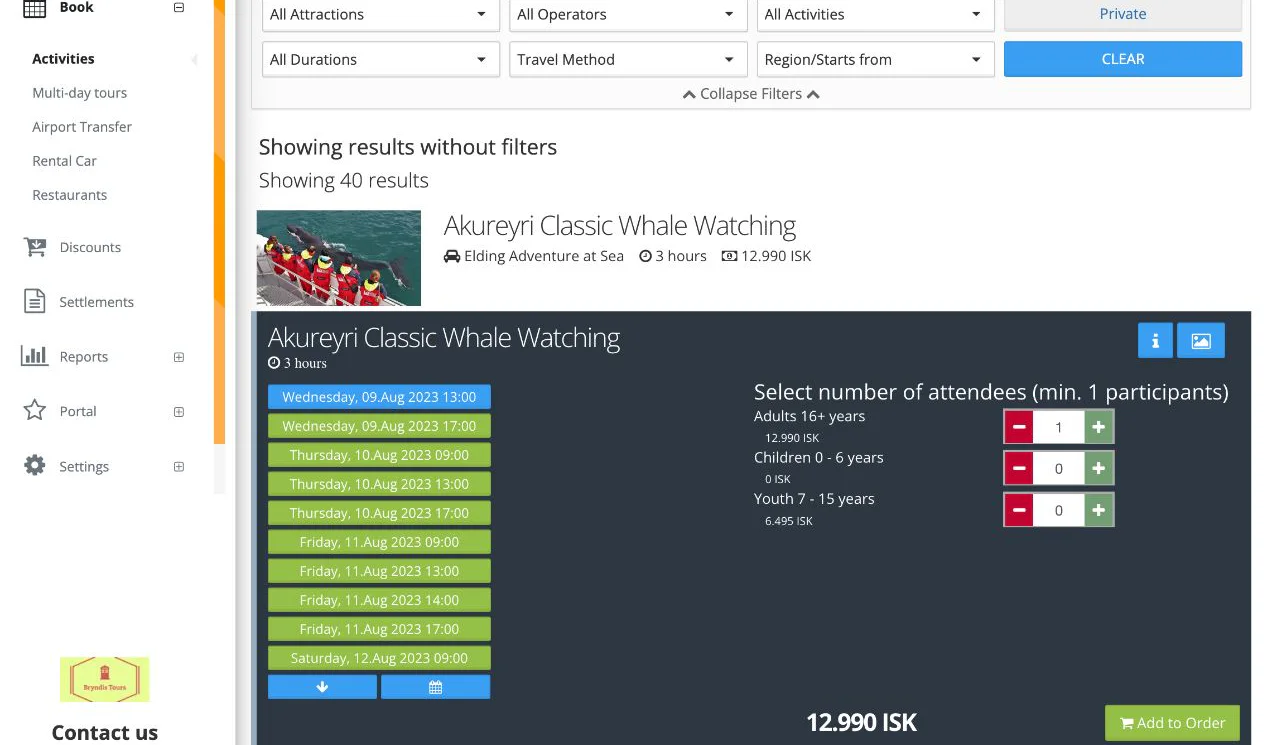Click the Adults quantity field
1272x745 pixels.
click(x=1059, y=427)
